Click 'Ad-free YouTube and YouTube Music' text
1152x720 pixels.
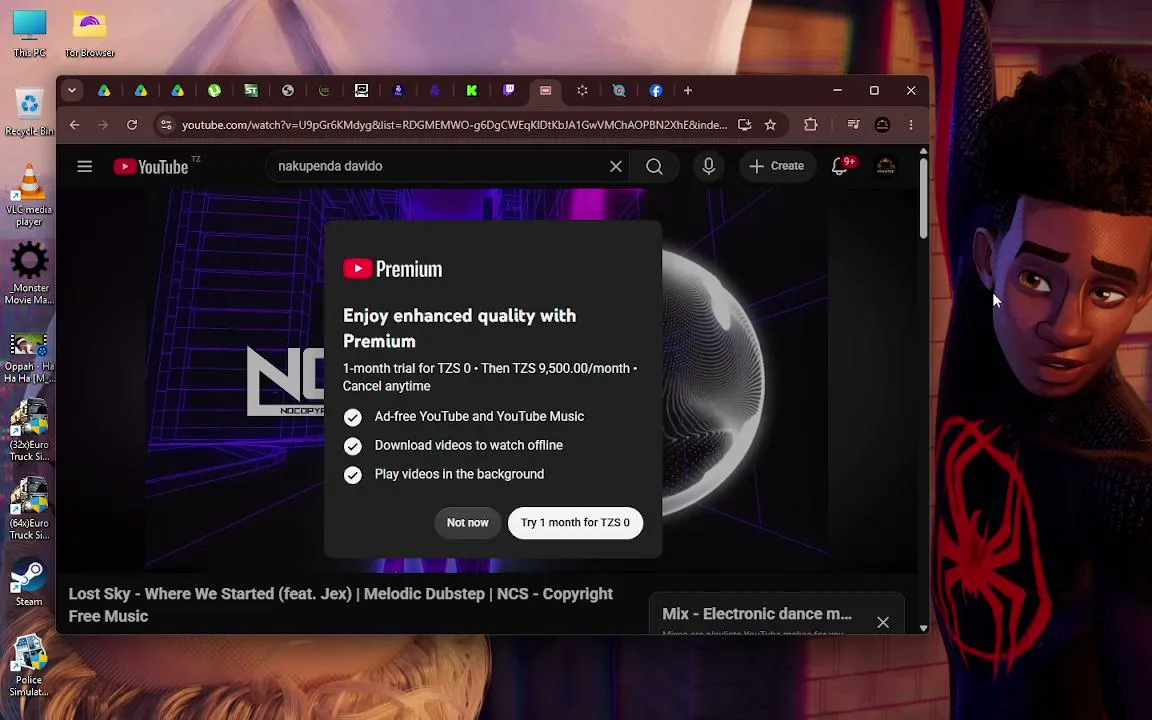click(479, 416)
